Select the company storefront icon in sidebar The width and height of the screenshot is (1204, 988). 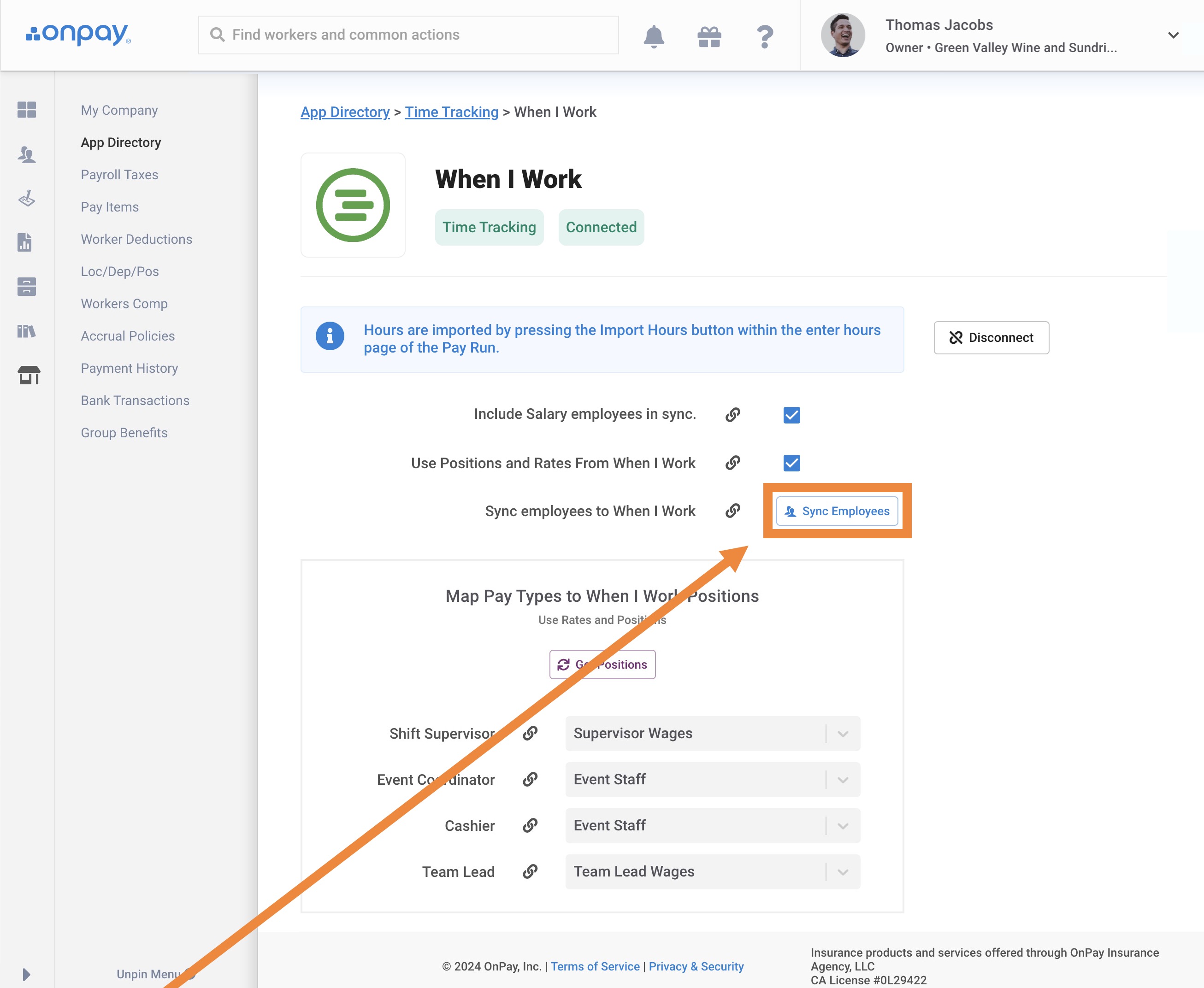click(29, 375)
